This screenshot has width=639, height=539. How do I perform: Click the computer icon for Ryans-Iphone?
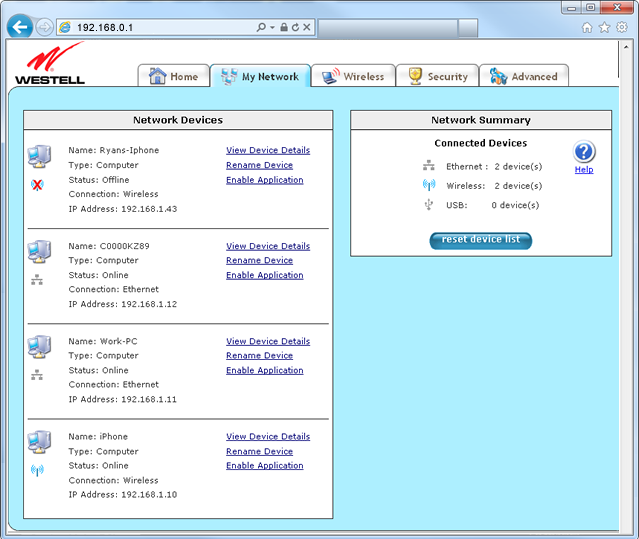(x=39, y=156)
